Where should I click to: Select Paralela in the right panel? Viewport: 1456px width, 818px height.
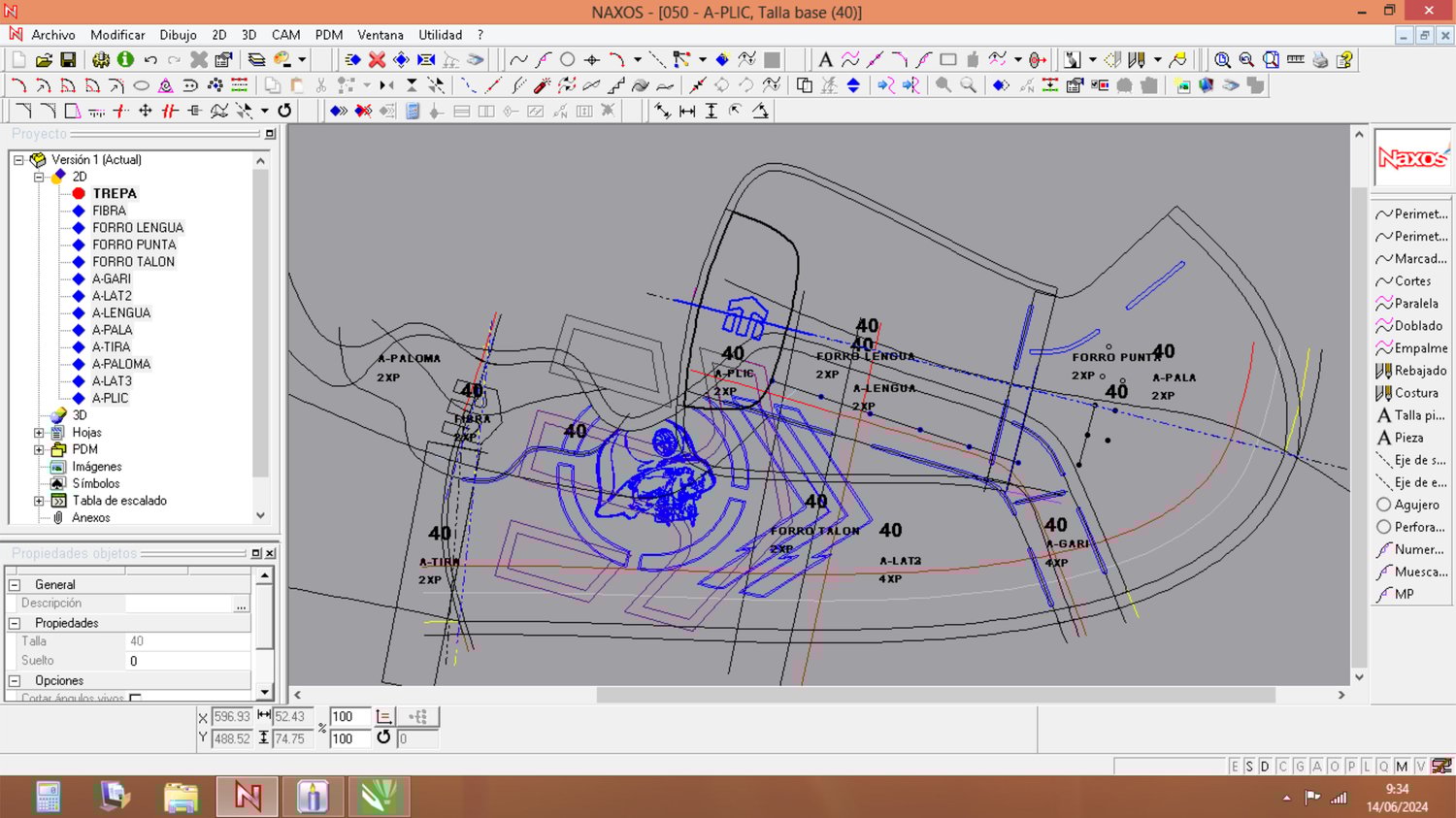point(1410,304)
